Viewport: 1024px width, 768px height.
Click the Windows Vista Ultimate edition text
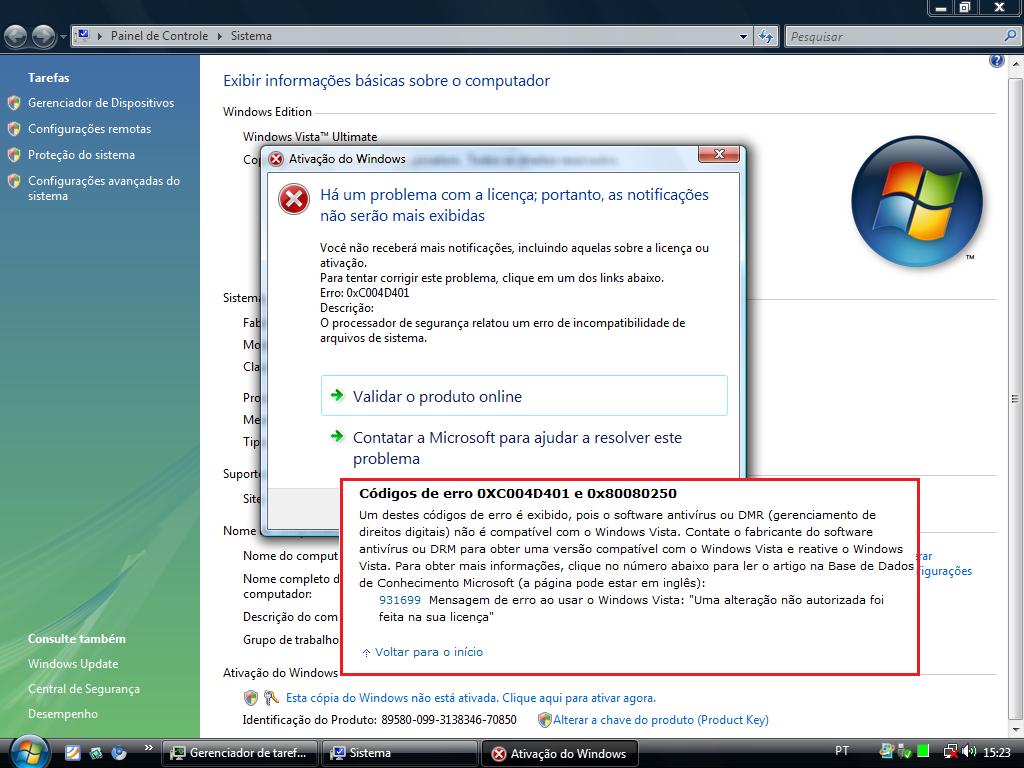(310, 136)
